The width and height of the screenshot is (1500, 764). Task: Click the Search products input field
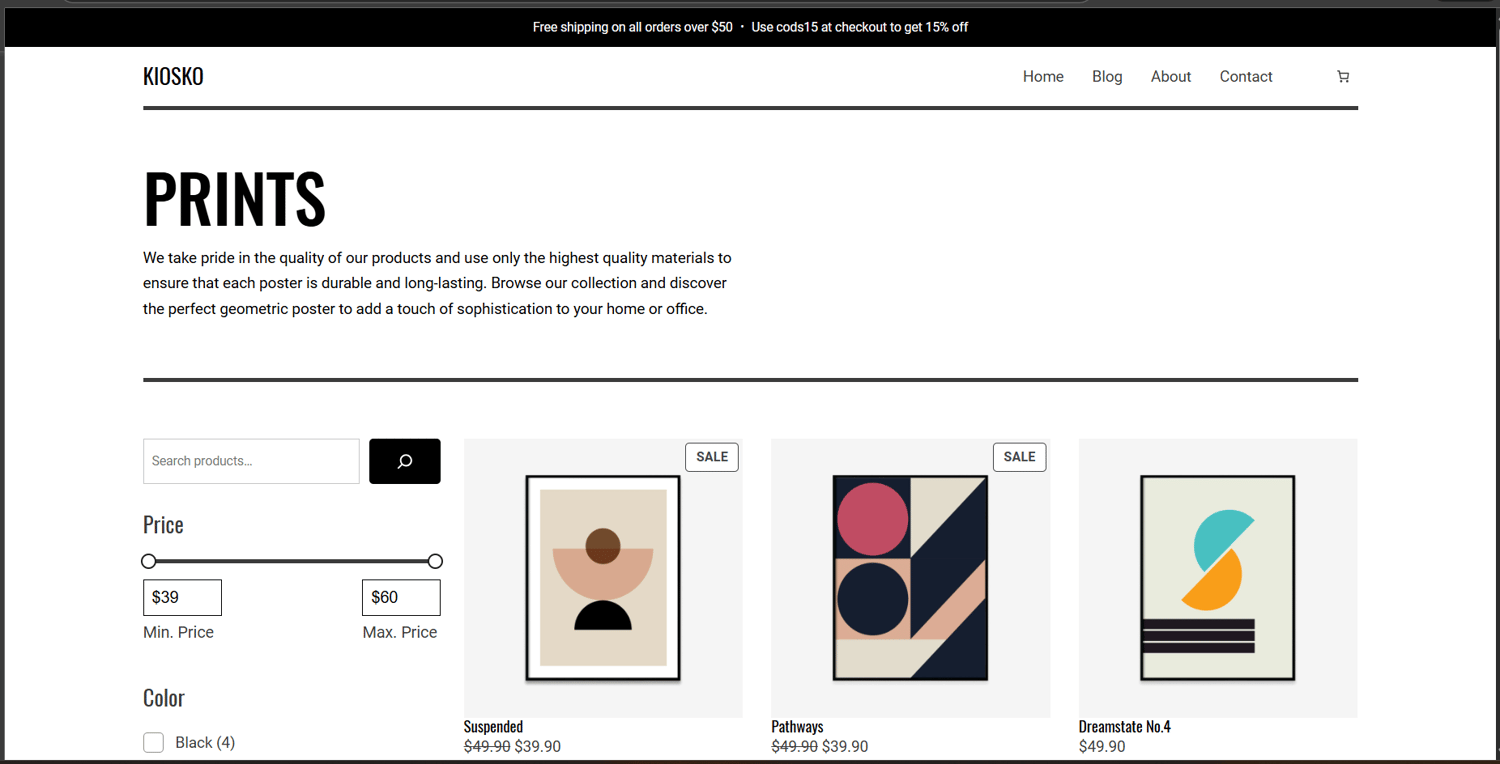[250, 461]
